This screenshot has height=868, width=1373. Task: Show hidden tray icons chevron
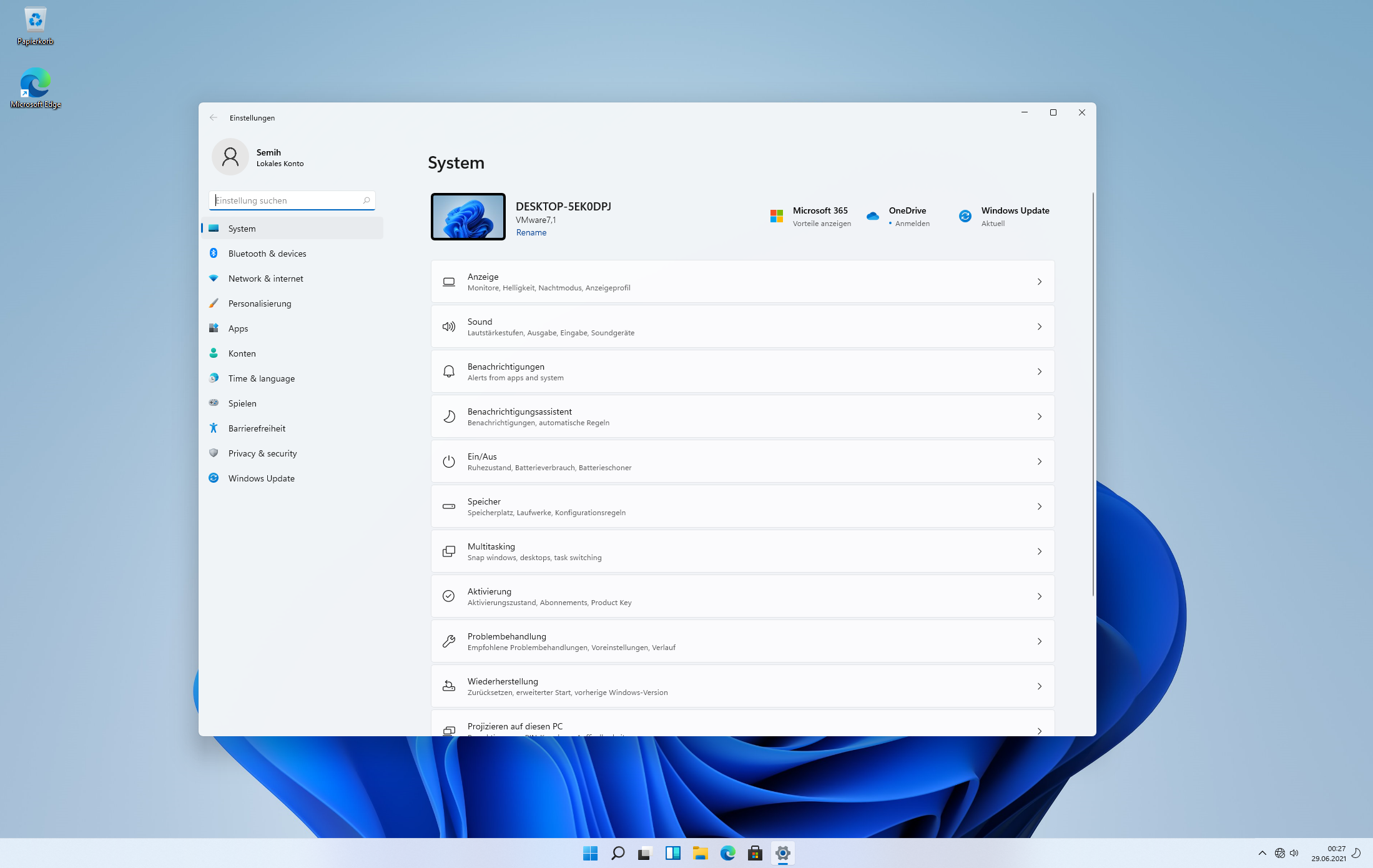pyautogui.click(x=1262, y=853)
